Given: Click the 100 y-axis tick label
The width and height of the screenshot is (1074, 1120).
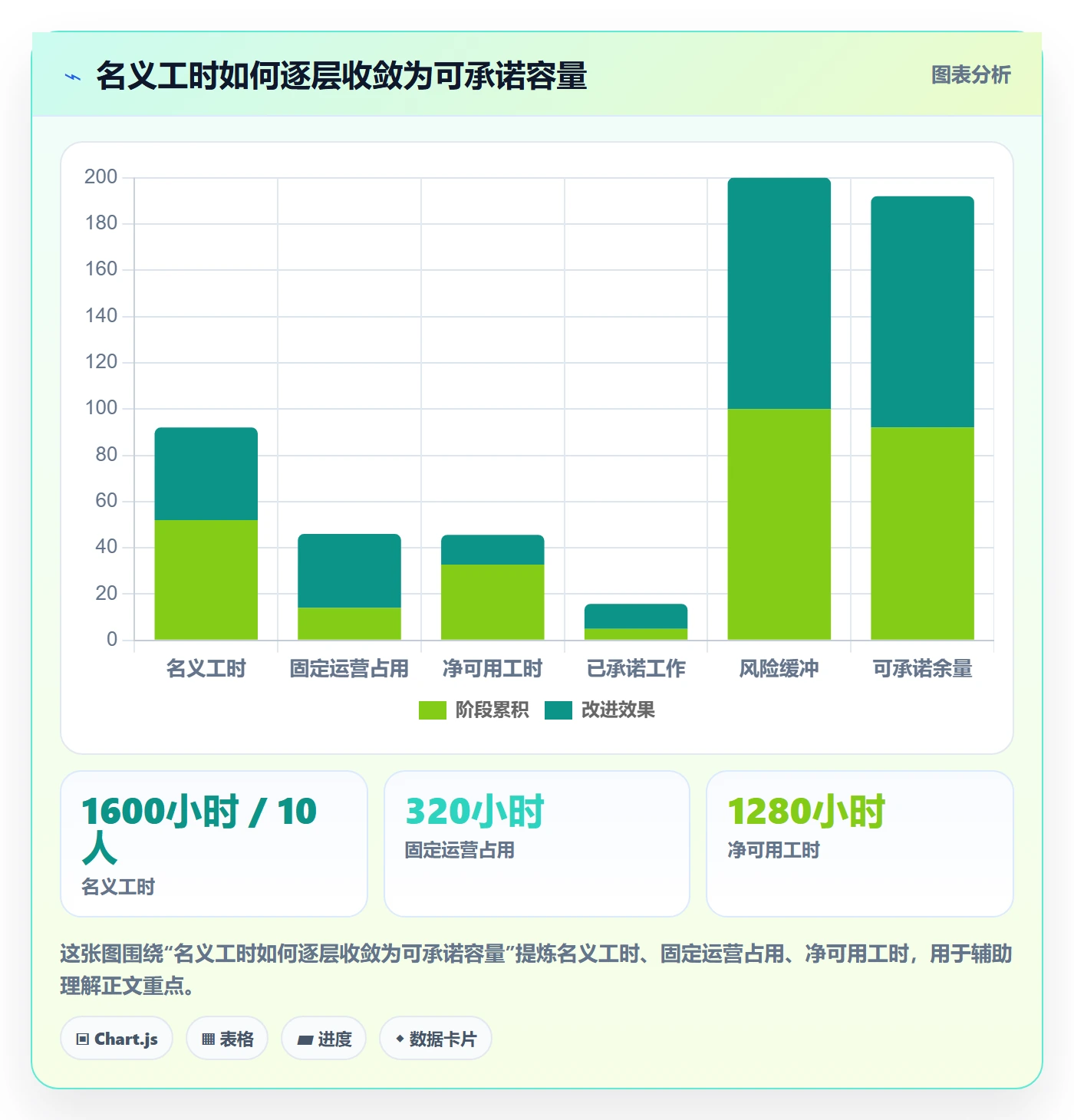Looking at the screenshot, I should pos(101,408).
